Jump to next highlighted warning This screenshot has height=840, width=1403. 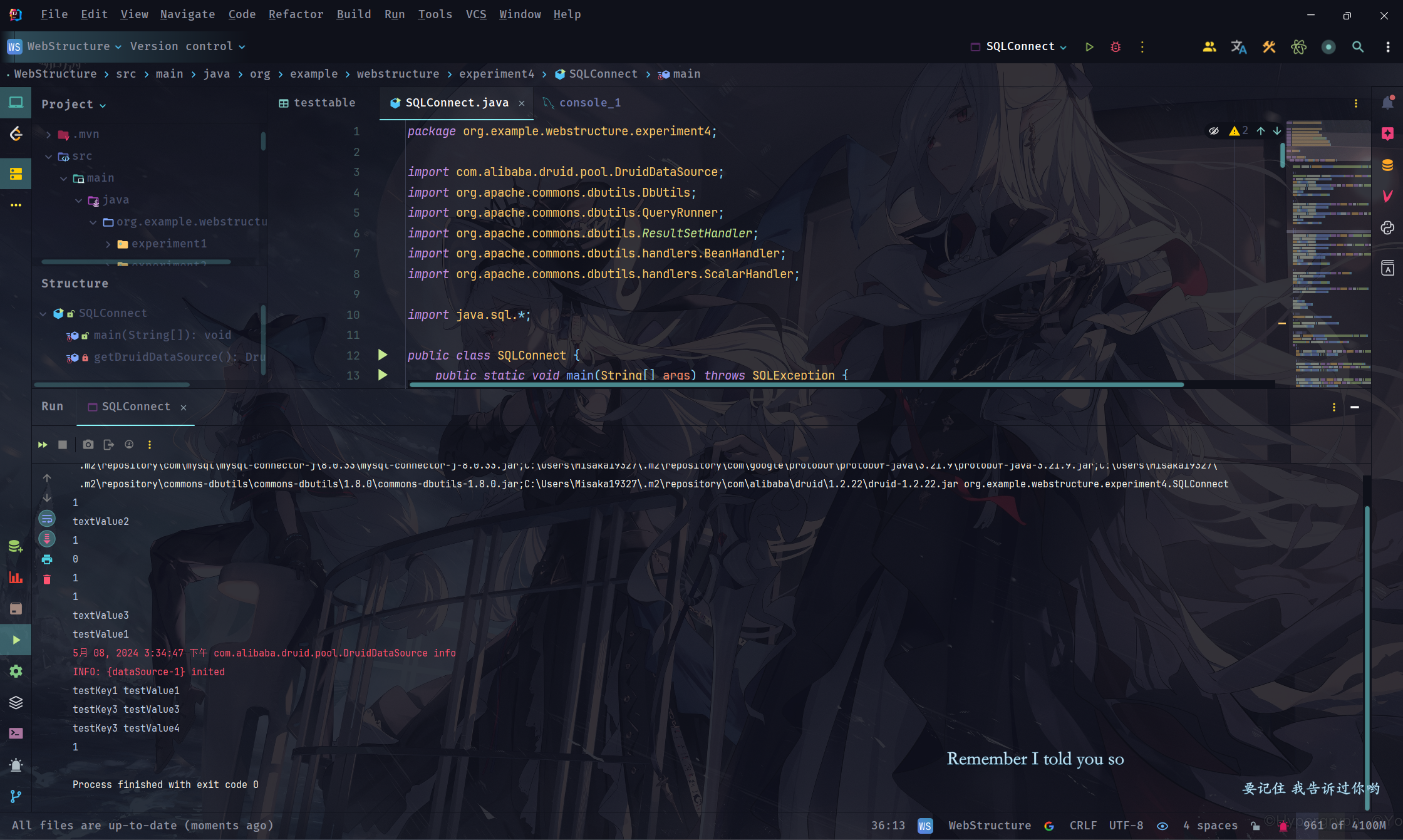click(x=1277, y=131)
